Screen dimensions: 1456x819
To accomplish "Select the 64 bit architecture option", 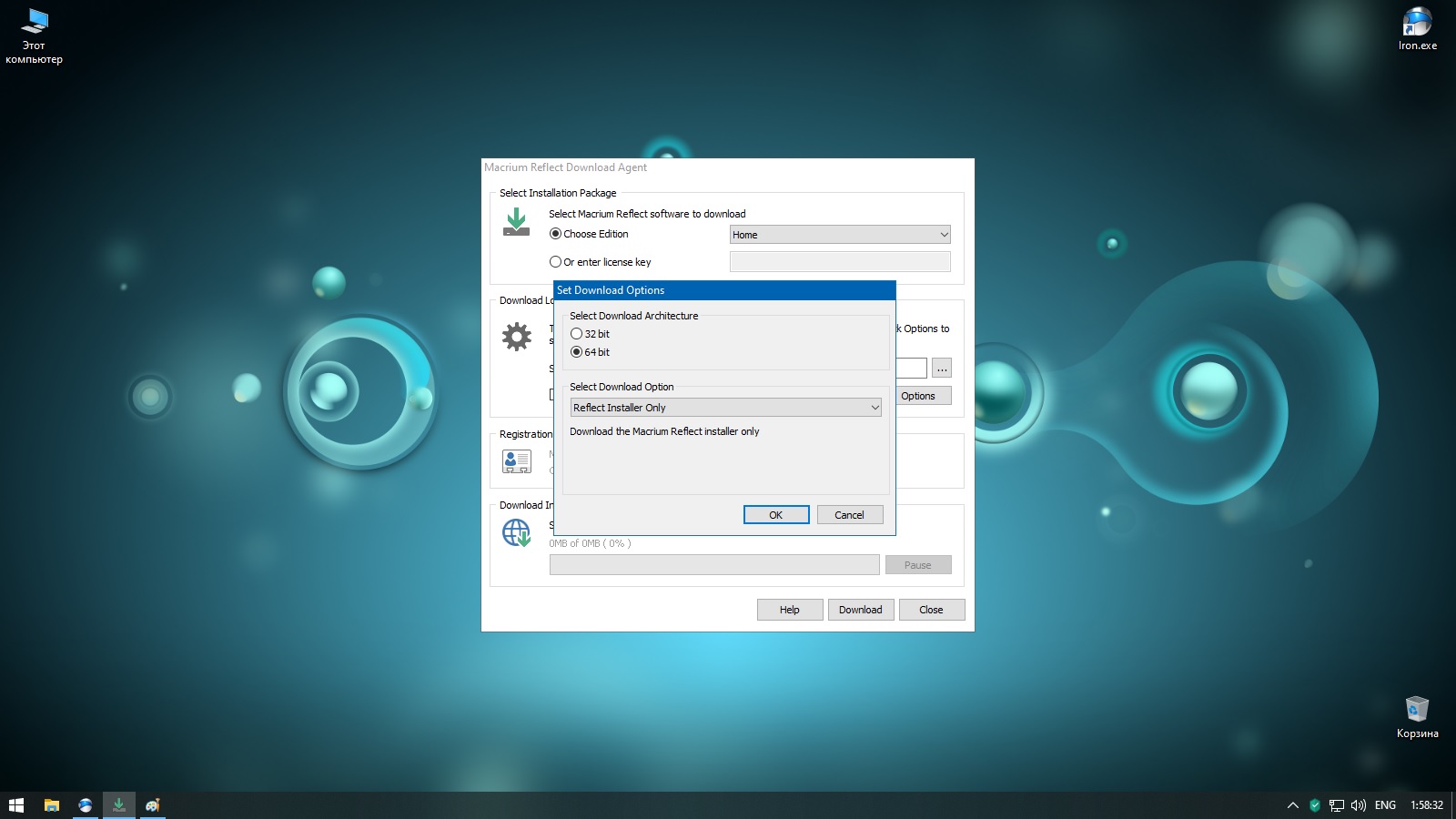I will pos(576,352).
